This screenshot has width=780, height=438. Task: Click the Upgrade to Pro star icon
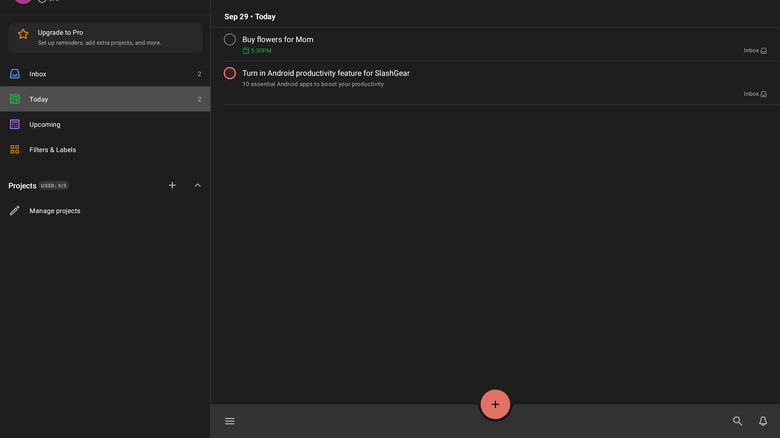click(23, 34)
